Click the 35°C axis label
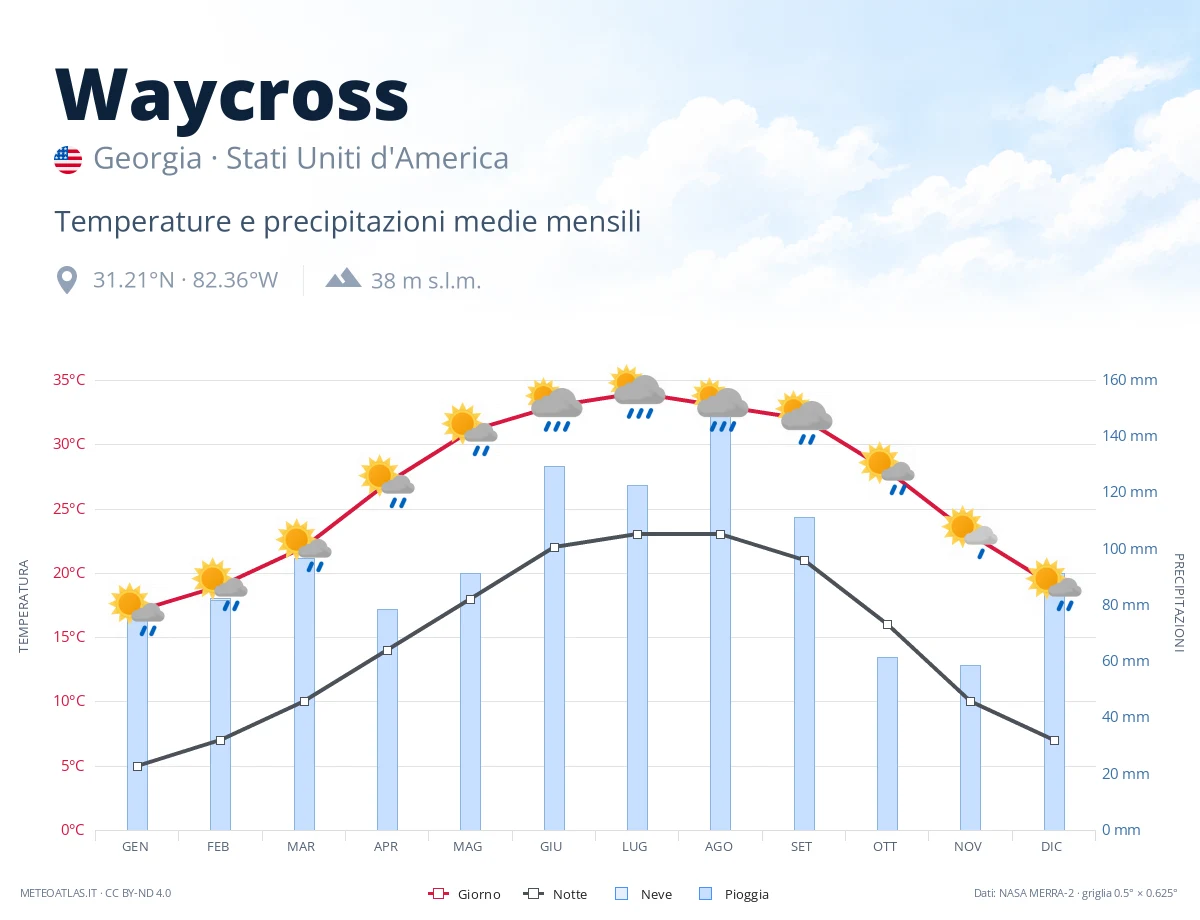 [x=69, y=380]
